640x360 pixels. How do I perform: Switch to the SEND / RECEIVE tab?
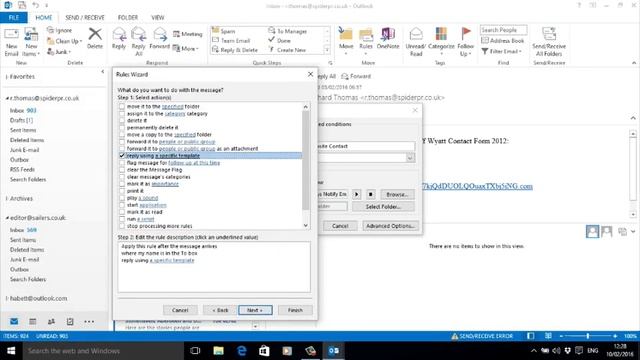point(85,18)
